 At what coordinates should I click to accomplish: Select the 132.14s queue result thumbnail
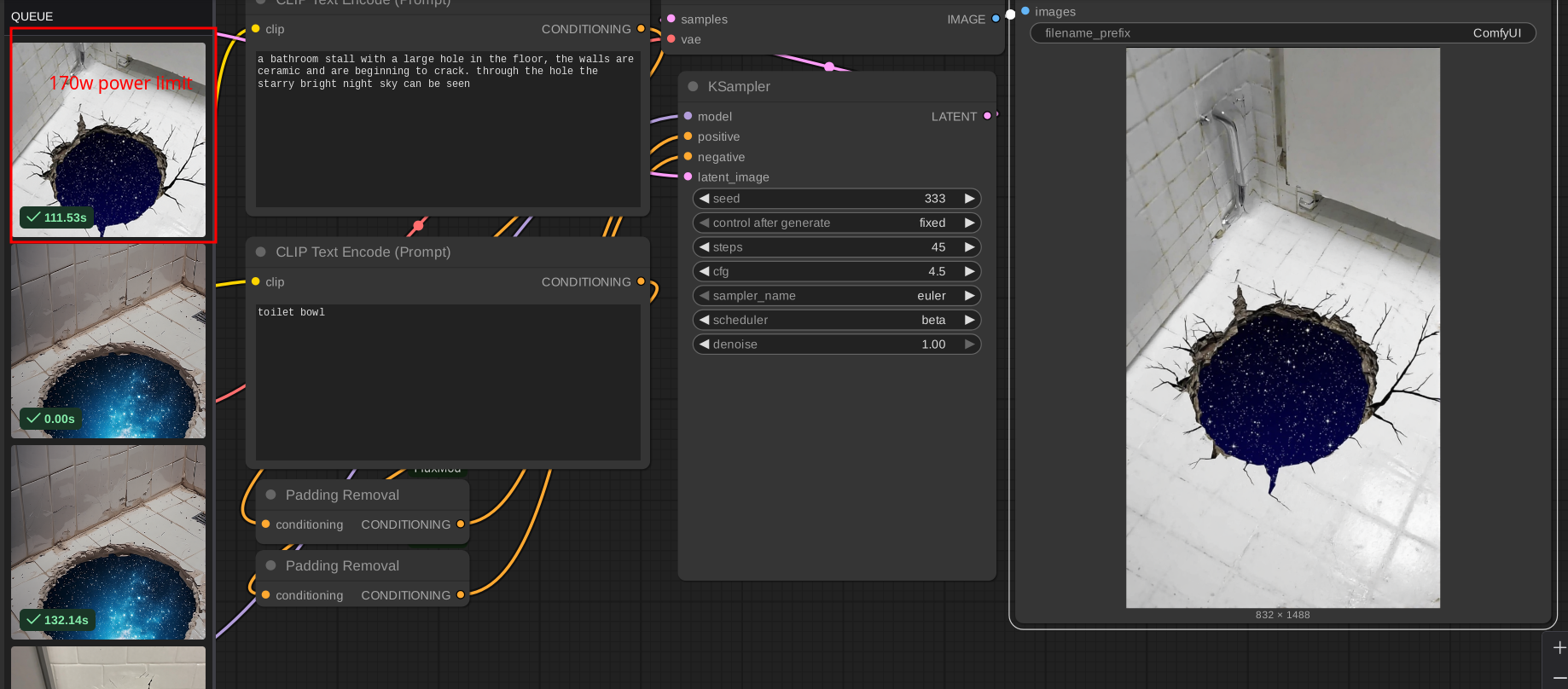(108, 541)
